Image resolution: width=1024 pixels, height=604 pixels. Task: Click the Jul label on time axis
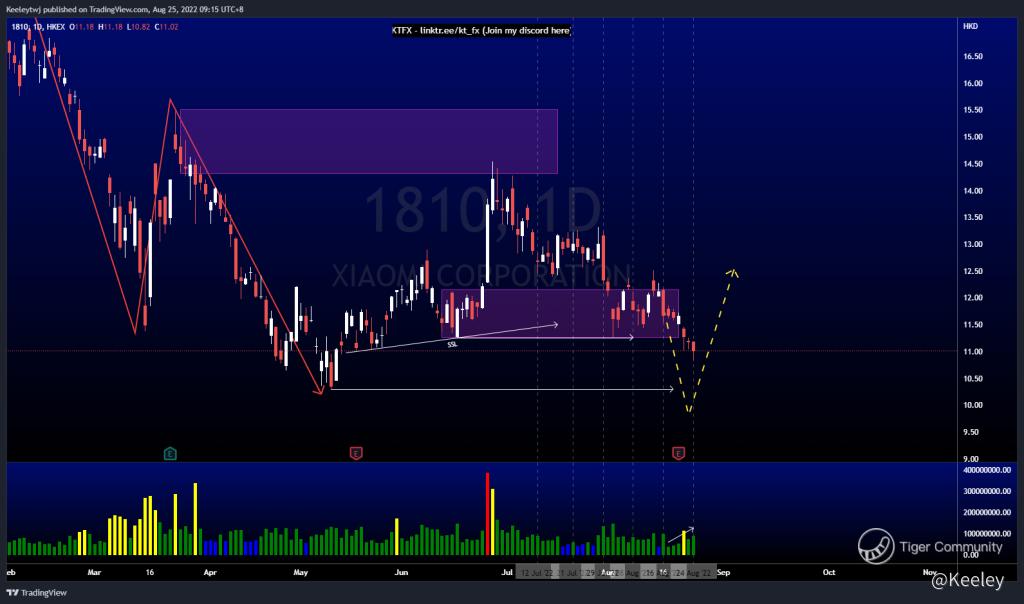click(507, 572)
